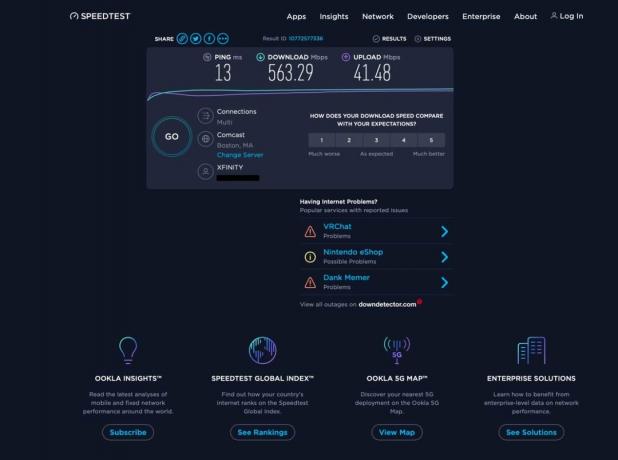Image resolution: width=618 pixels, height=460 pixels.
Task: Click the See Solutions button
Action: click(x=531, y=432)
